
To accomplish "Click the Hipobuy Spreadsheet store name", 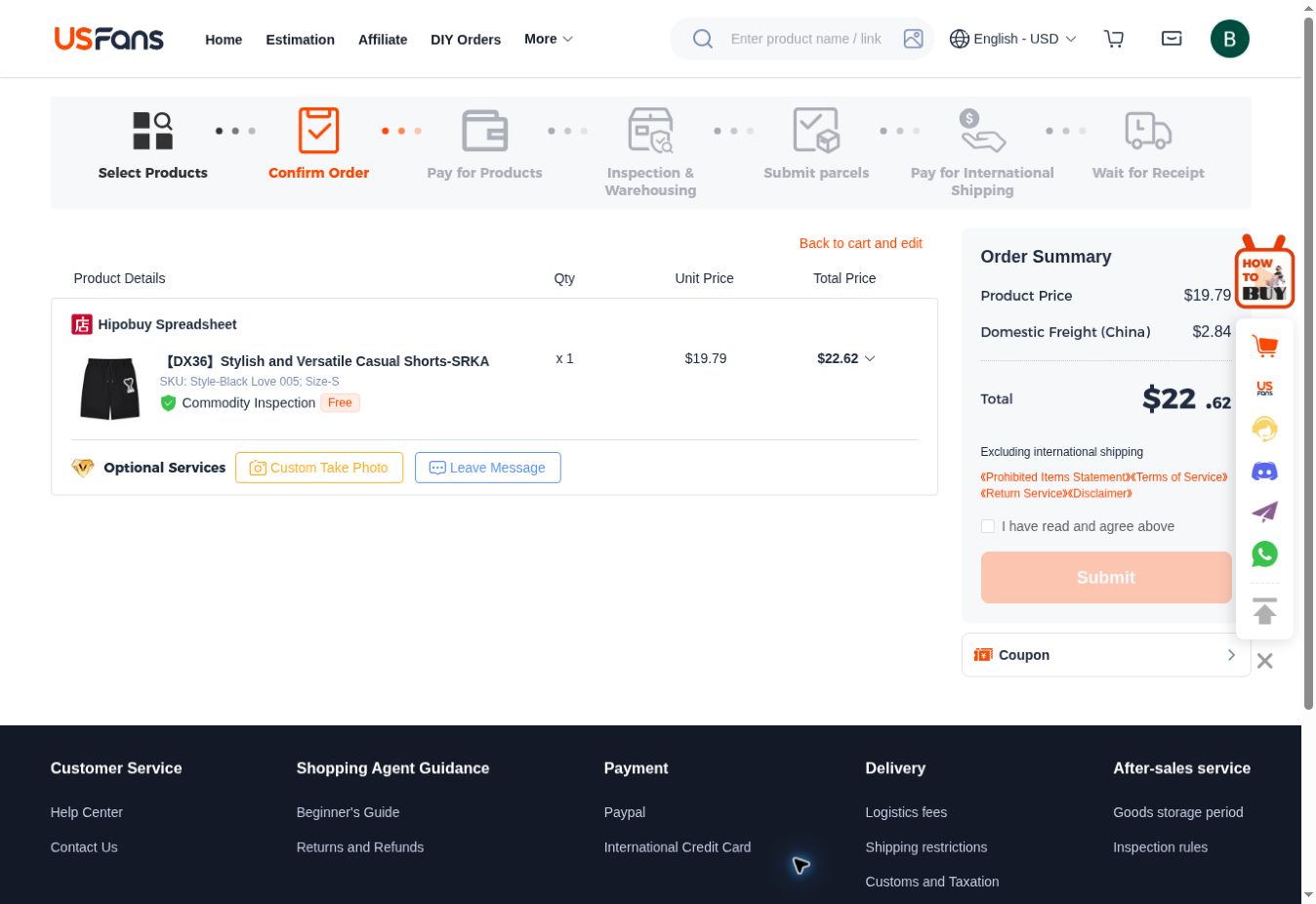I will coord(167,324).
